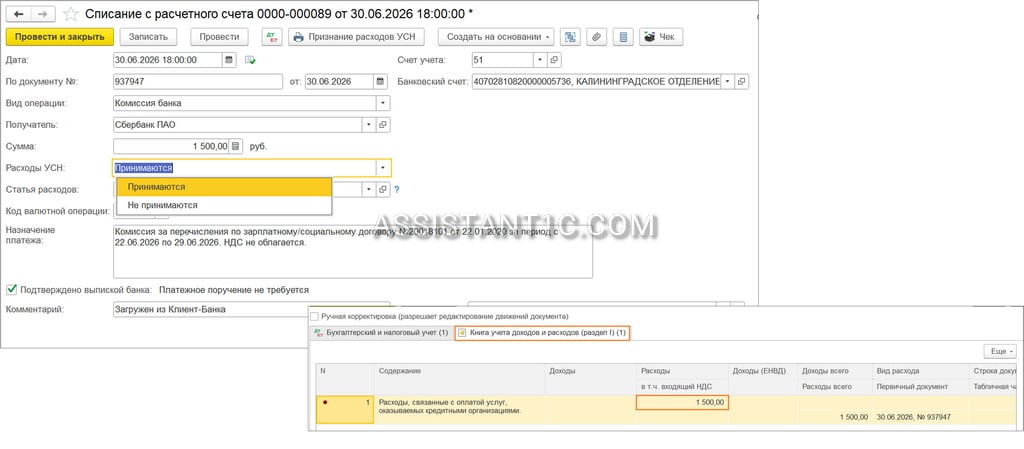Image resolution: width=1024 pixels, height=449 pixels.
Task: Enable Ручная корректировка checkbox
Action: pyautogui.click(x=315, y=317)
